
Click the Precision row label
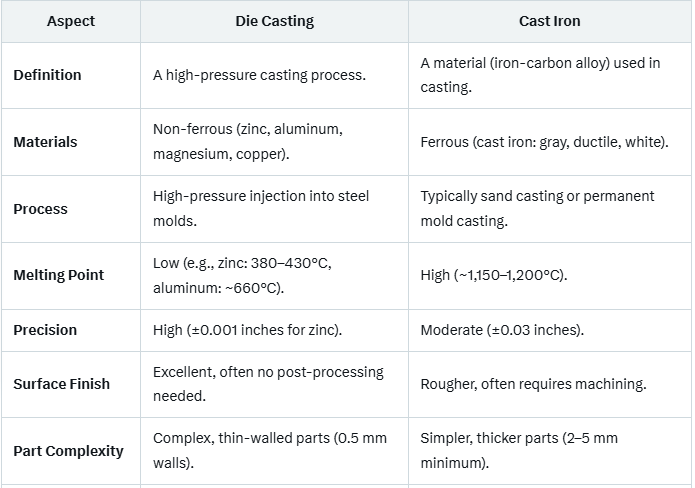tap(45, 330)
